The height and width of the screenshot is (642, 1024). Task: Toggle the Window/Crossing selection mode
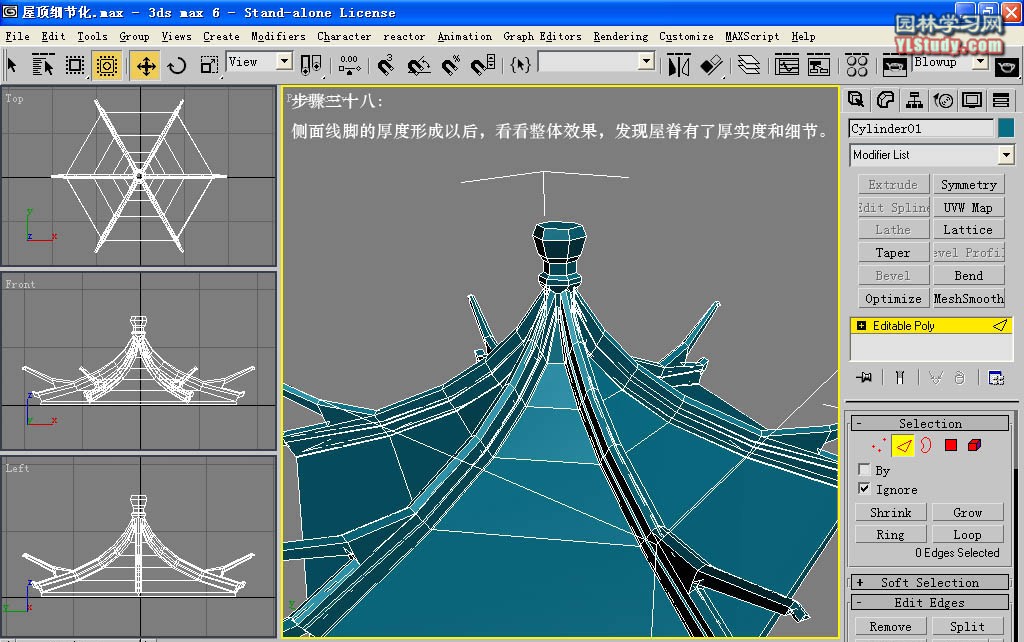click(x=106, y=65)
